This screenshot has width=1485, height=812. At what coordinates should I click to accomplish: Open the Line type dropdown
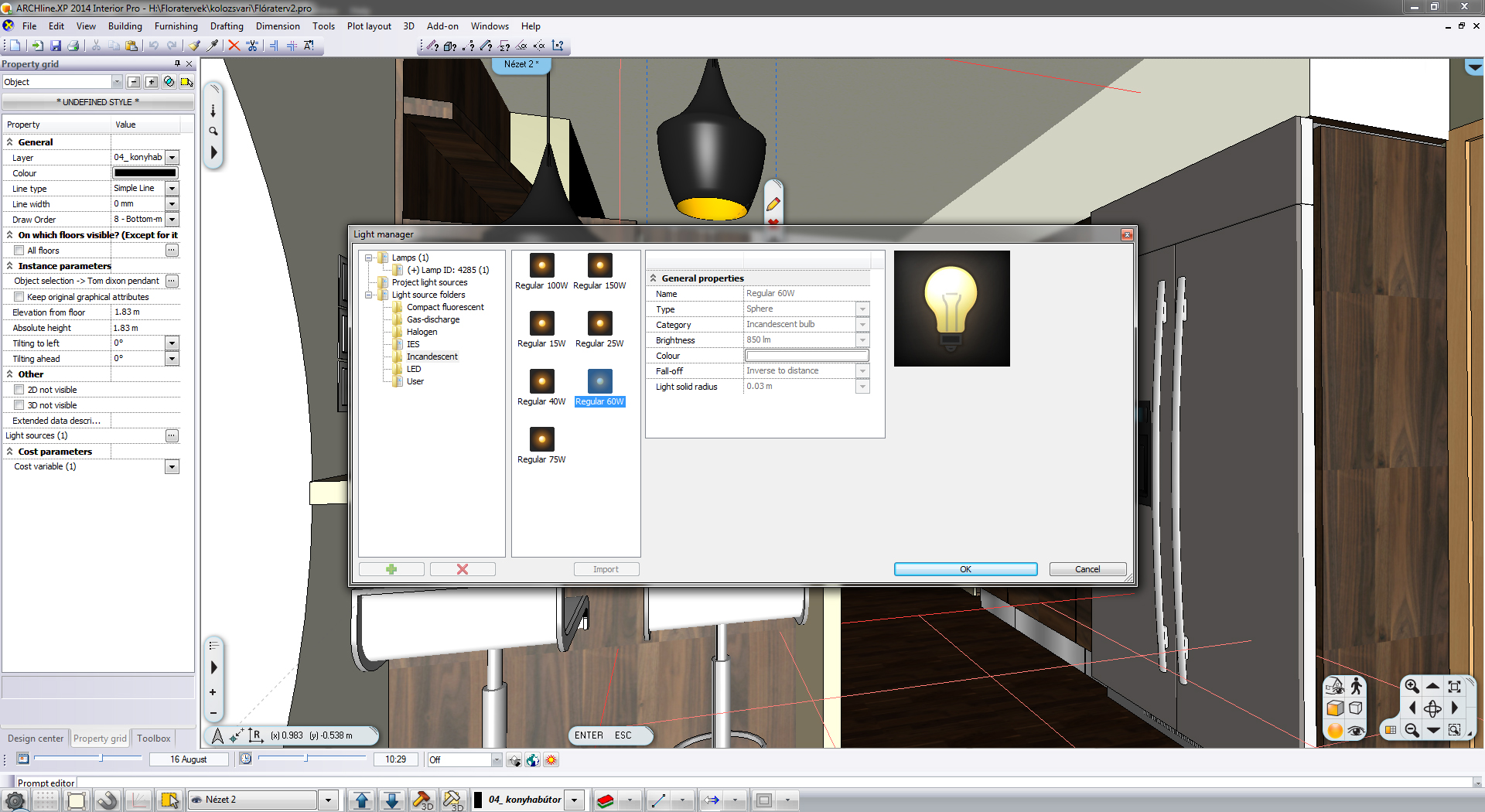point(172,189)
